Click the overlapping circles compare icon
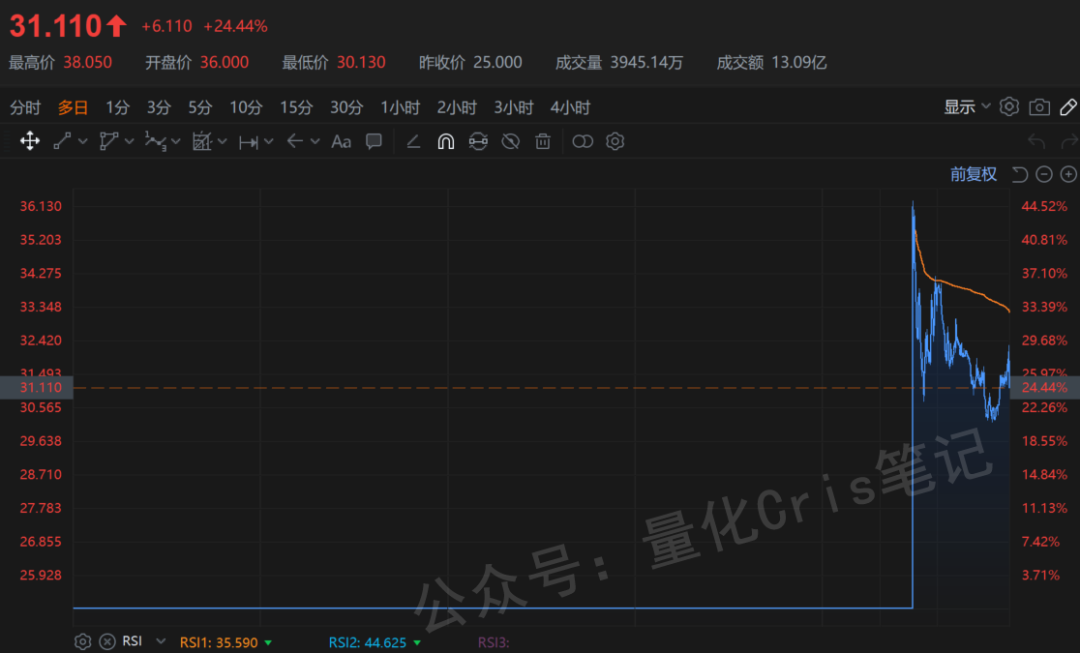 [x=583, y=141]
